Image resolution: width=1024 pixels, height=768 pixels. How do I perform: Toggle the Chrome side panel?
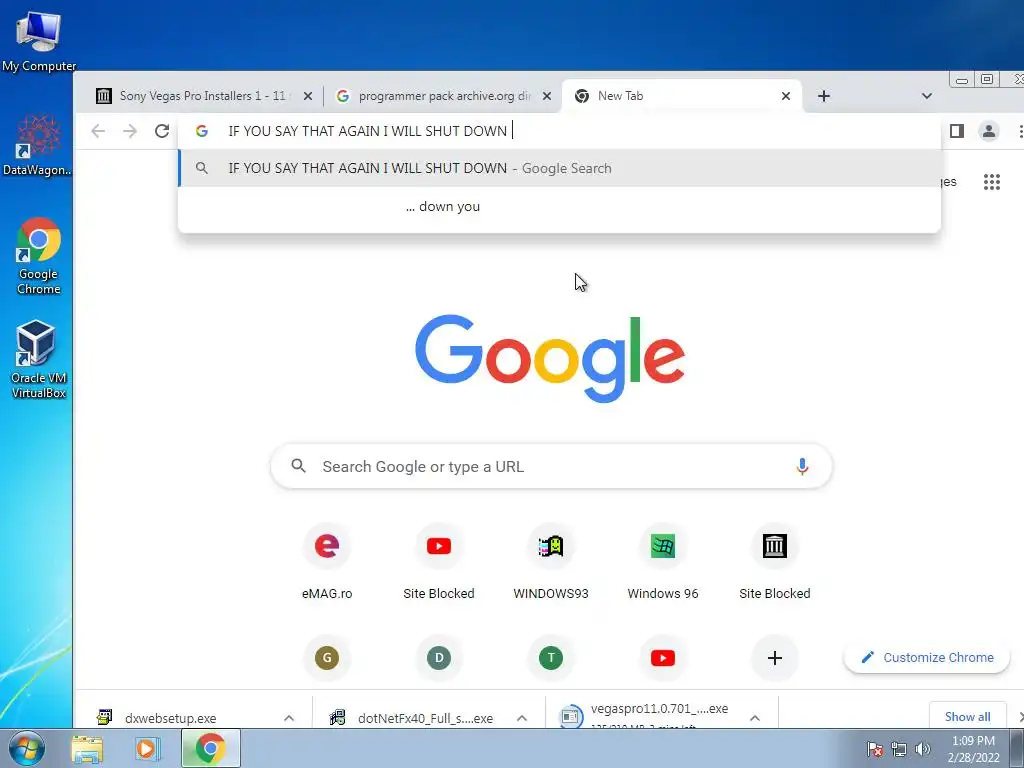[957, 131]
